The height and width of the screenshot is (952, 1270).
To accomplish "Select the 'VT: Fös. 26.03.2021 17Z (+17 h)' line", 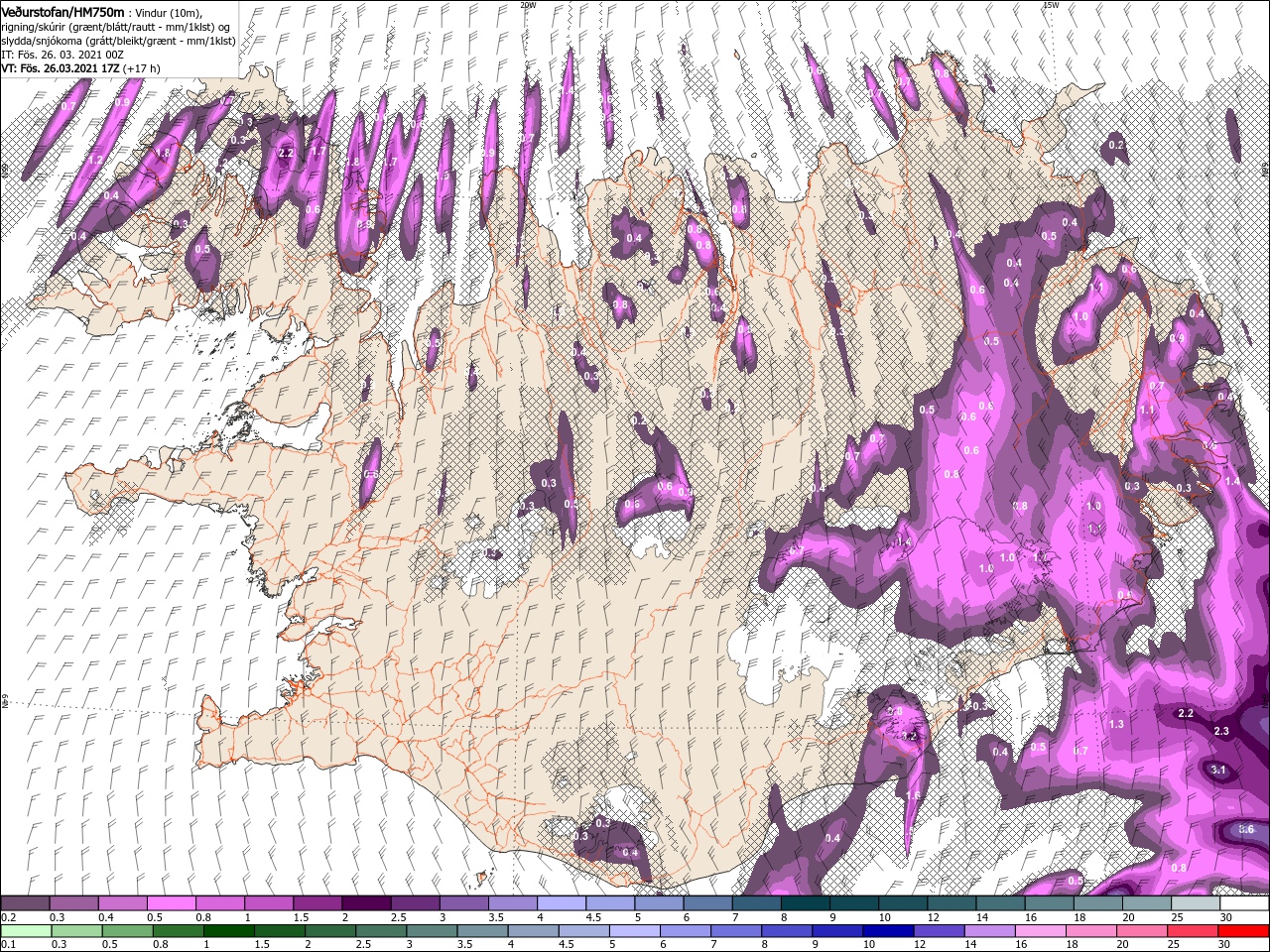I will [x=80, y=67].
